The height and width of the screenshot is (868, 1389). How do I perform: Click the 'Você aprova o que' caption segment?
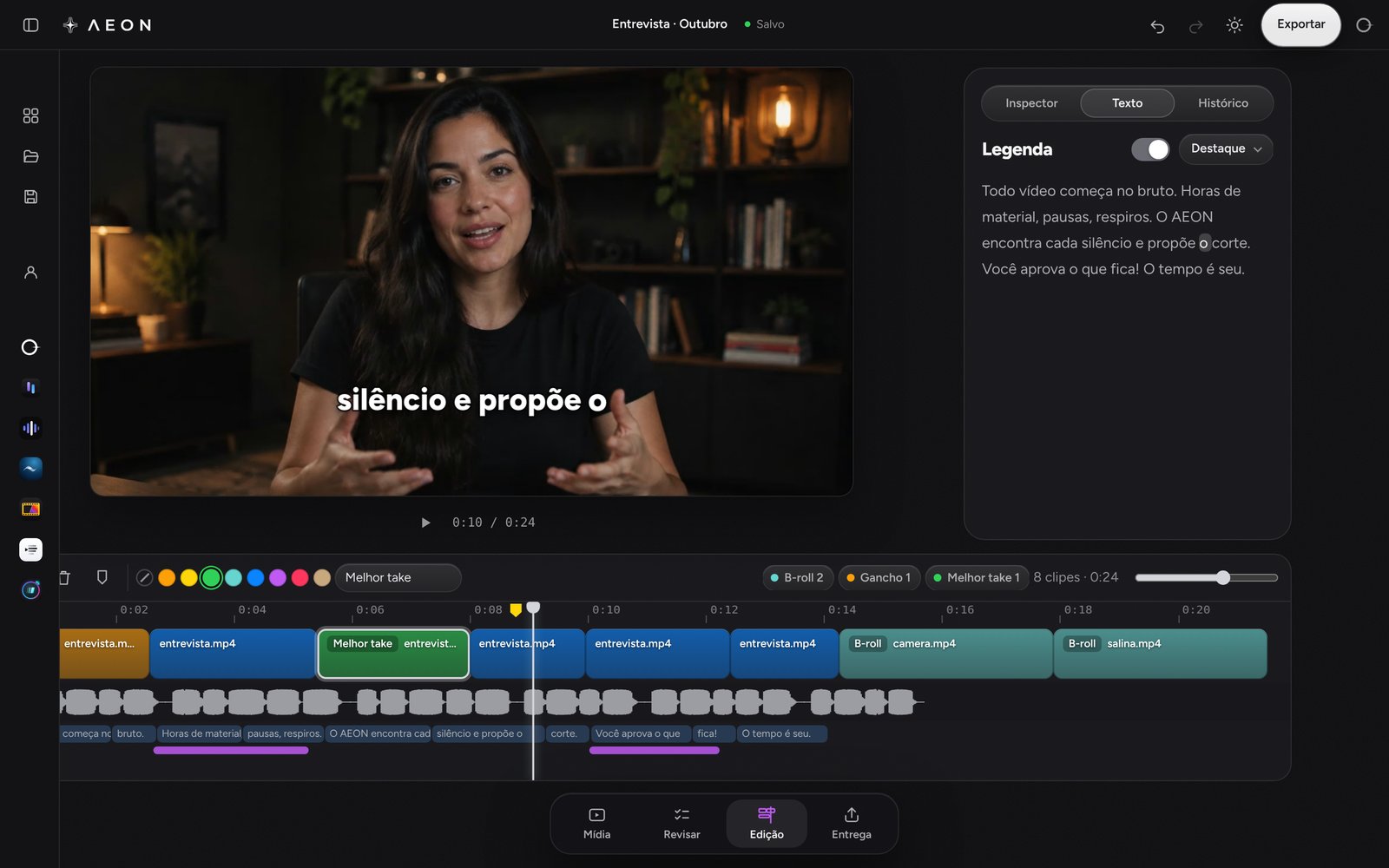pos(641,733)
